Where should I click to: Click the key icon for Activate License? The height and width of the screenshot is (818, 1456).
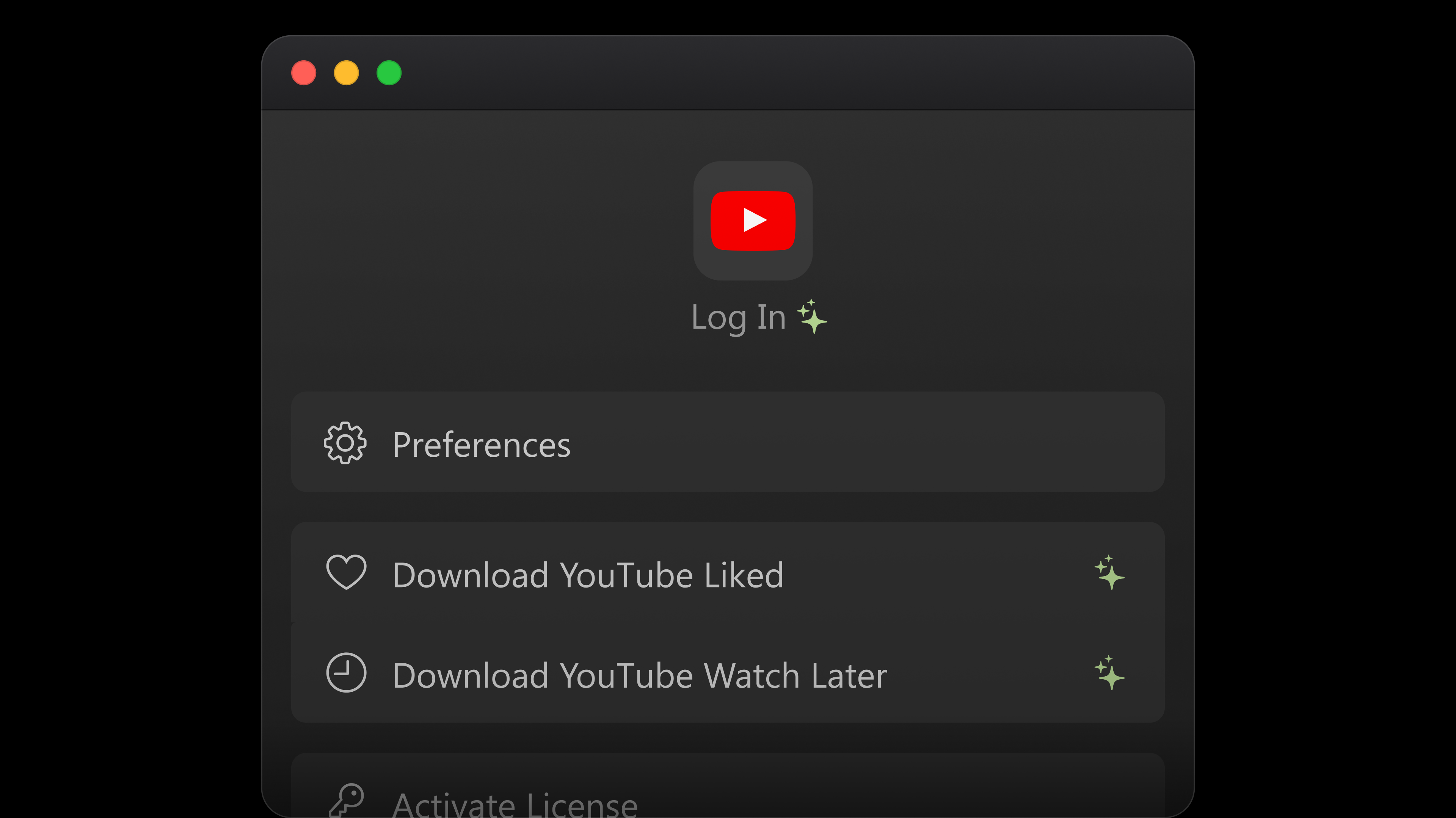click(x=346, y=801)
